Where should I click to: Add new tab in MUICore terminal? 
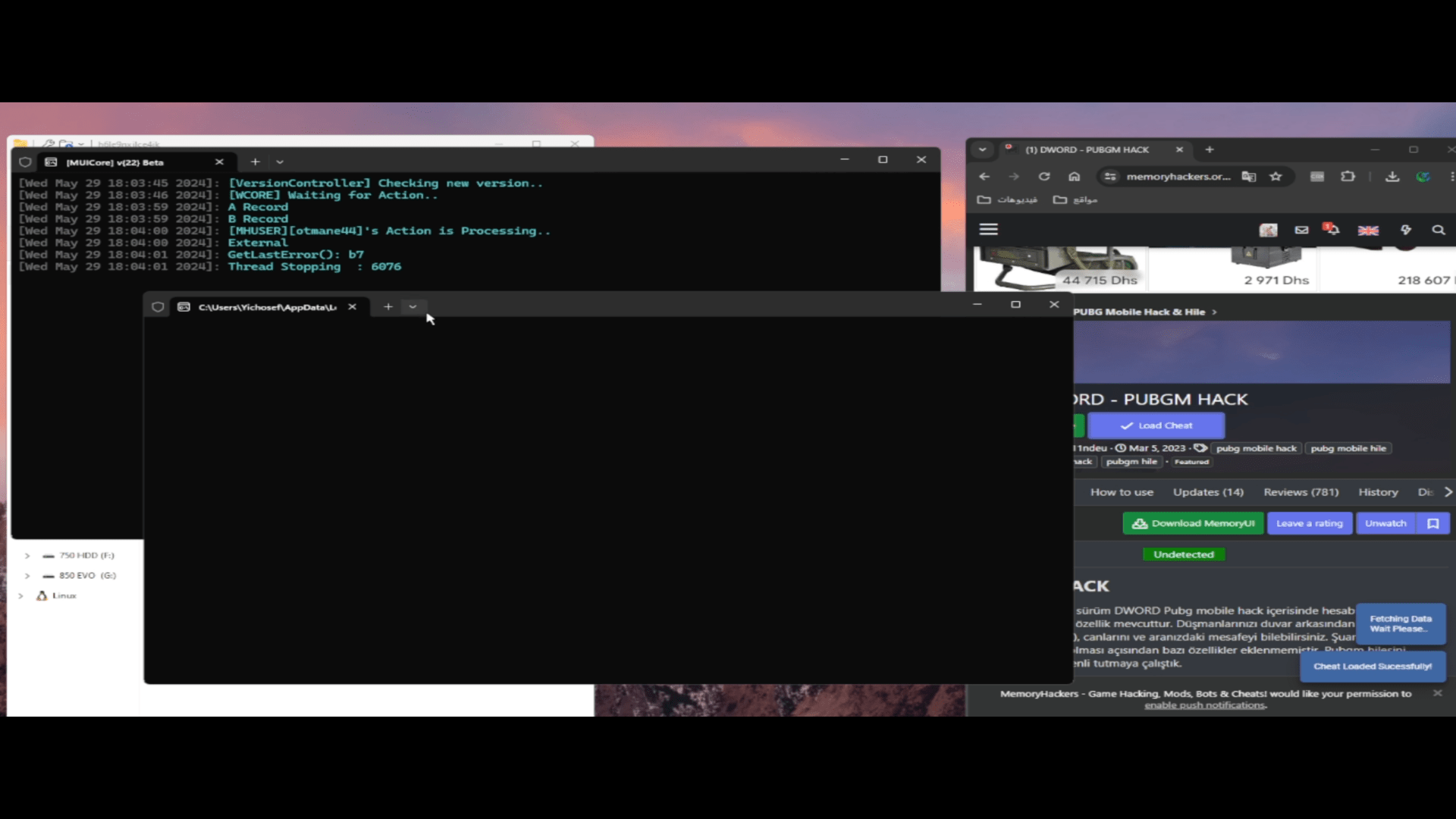tap(256, 162)
